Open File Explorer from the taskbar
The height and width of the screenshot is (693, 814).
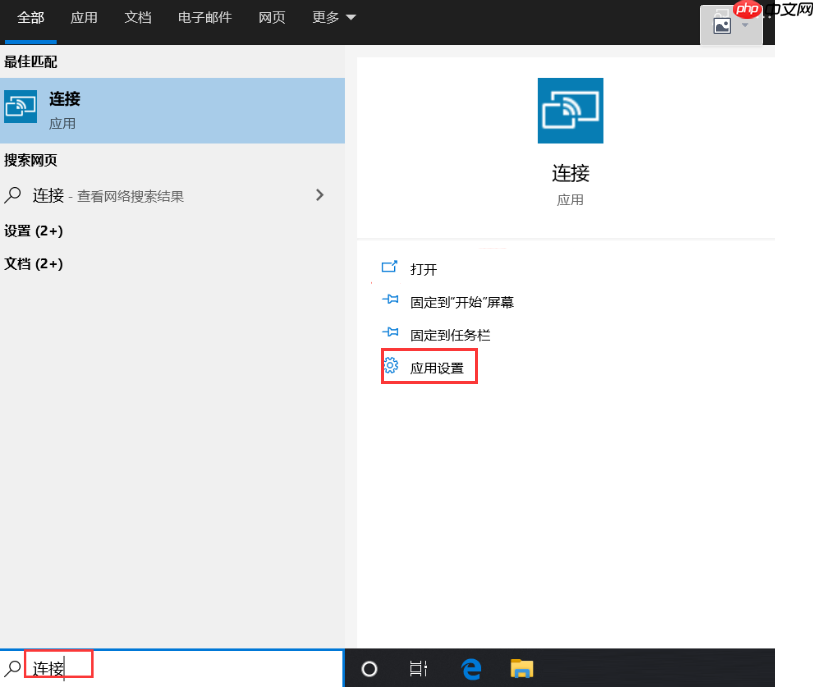click(521, 668)
